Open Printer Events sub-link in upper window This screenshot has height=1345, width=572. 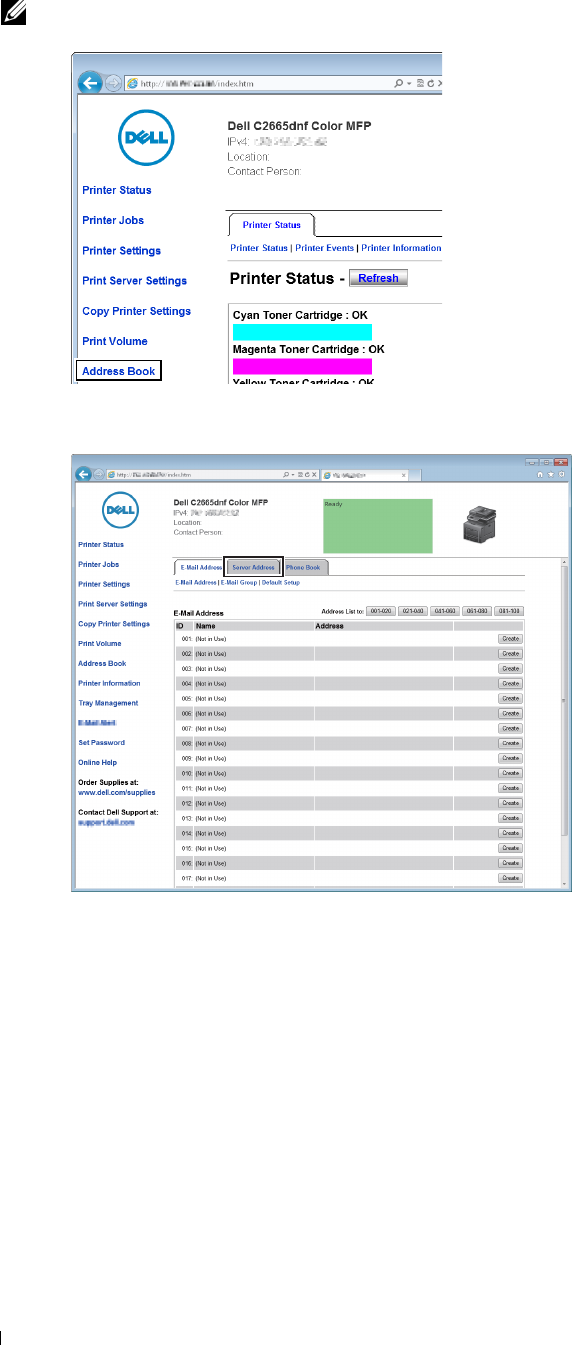(326, 248)
